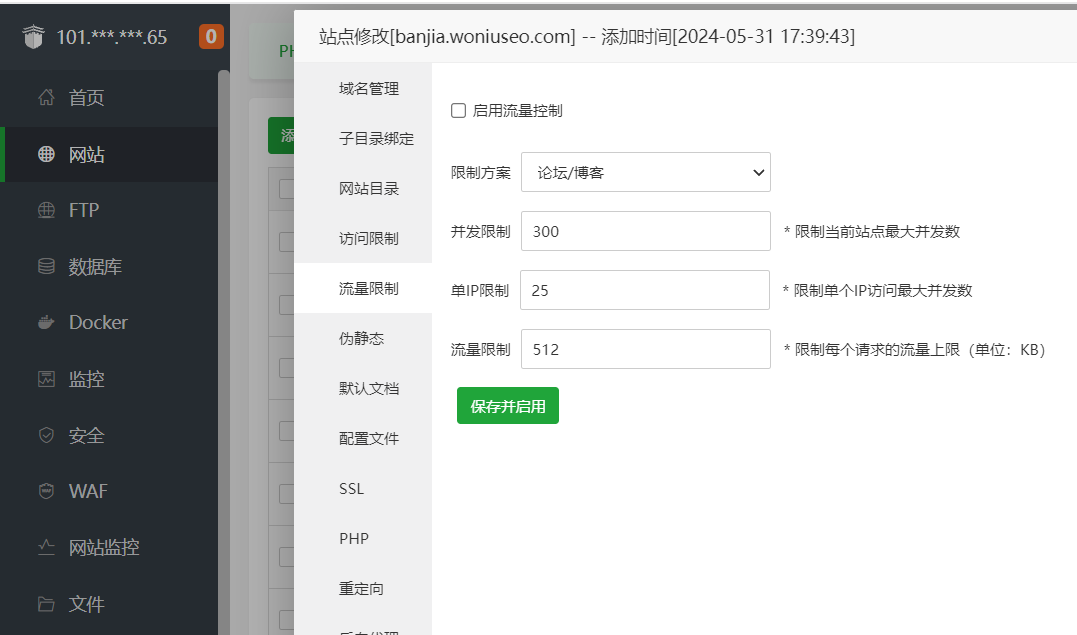Click the folder icon beside 文件

pos(46,604)
